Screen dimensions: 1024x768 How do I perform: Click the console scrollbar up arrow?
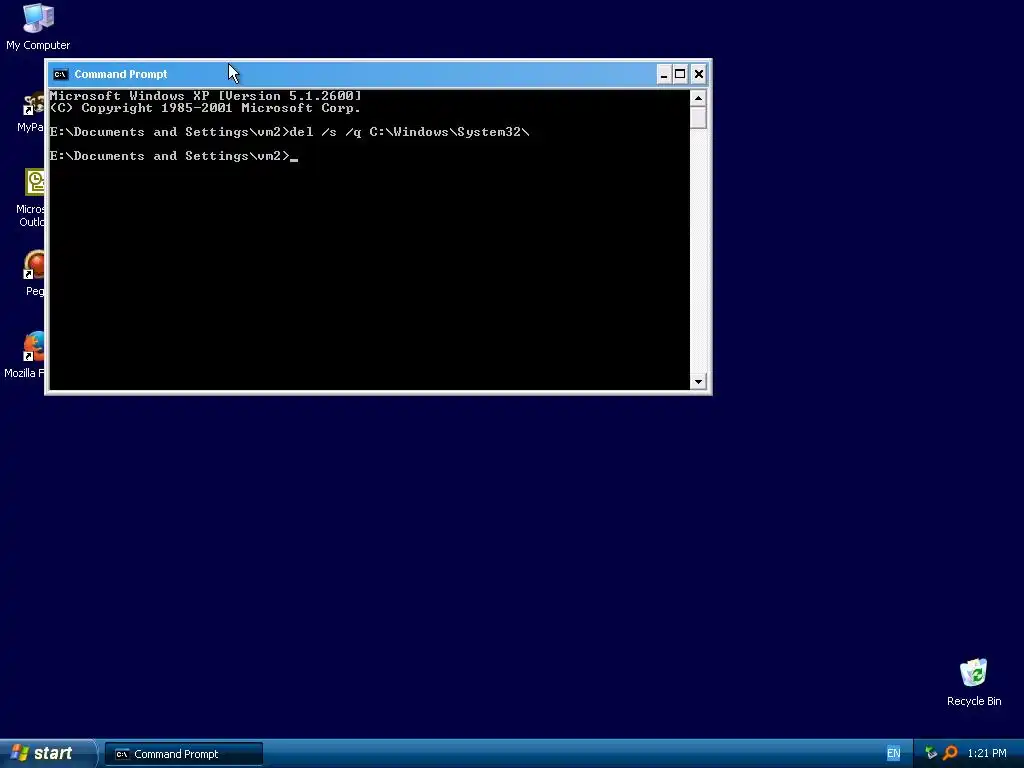tap(698, 99)
